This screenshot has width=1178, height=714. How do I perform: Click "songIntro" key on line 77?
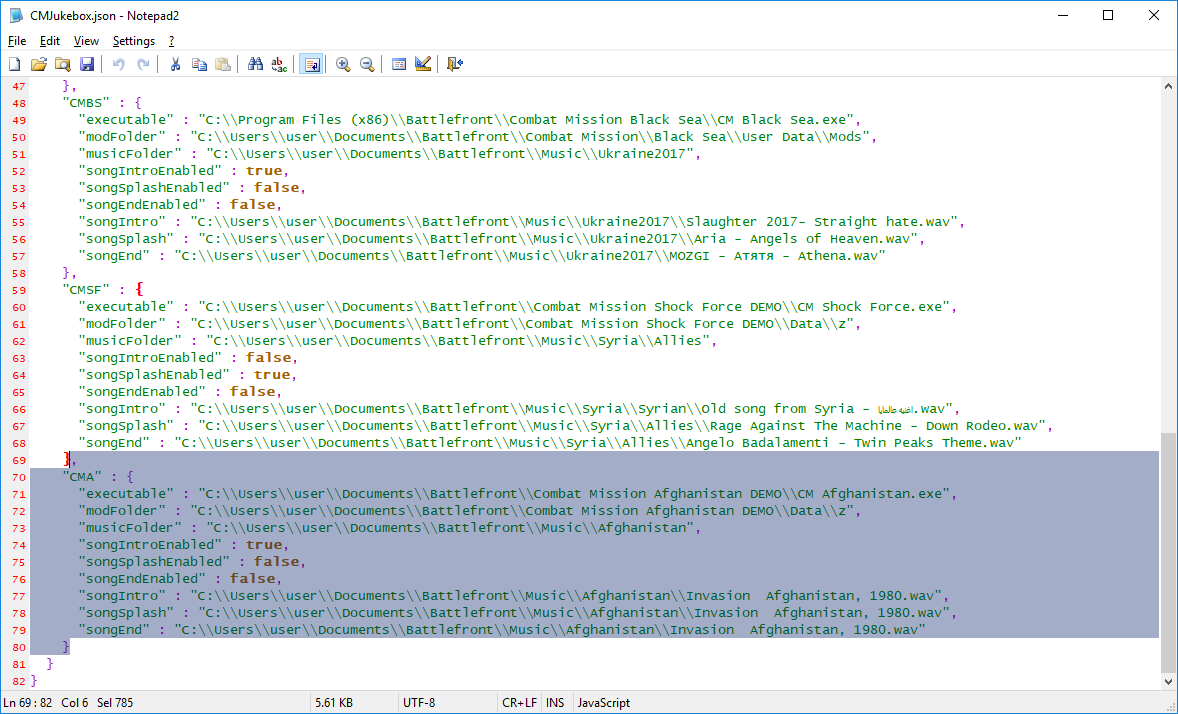pyautogui.click(x=122, y=596)
